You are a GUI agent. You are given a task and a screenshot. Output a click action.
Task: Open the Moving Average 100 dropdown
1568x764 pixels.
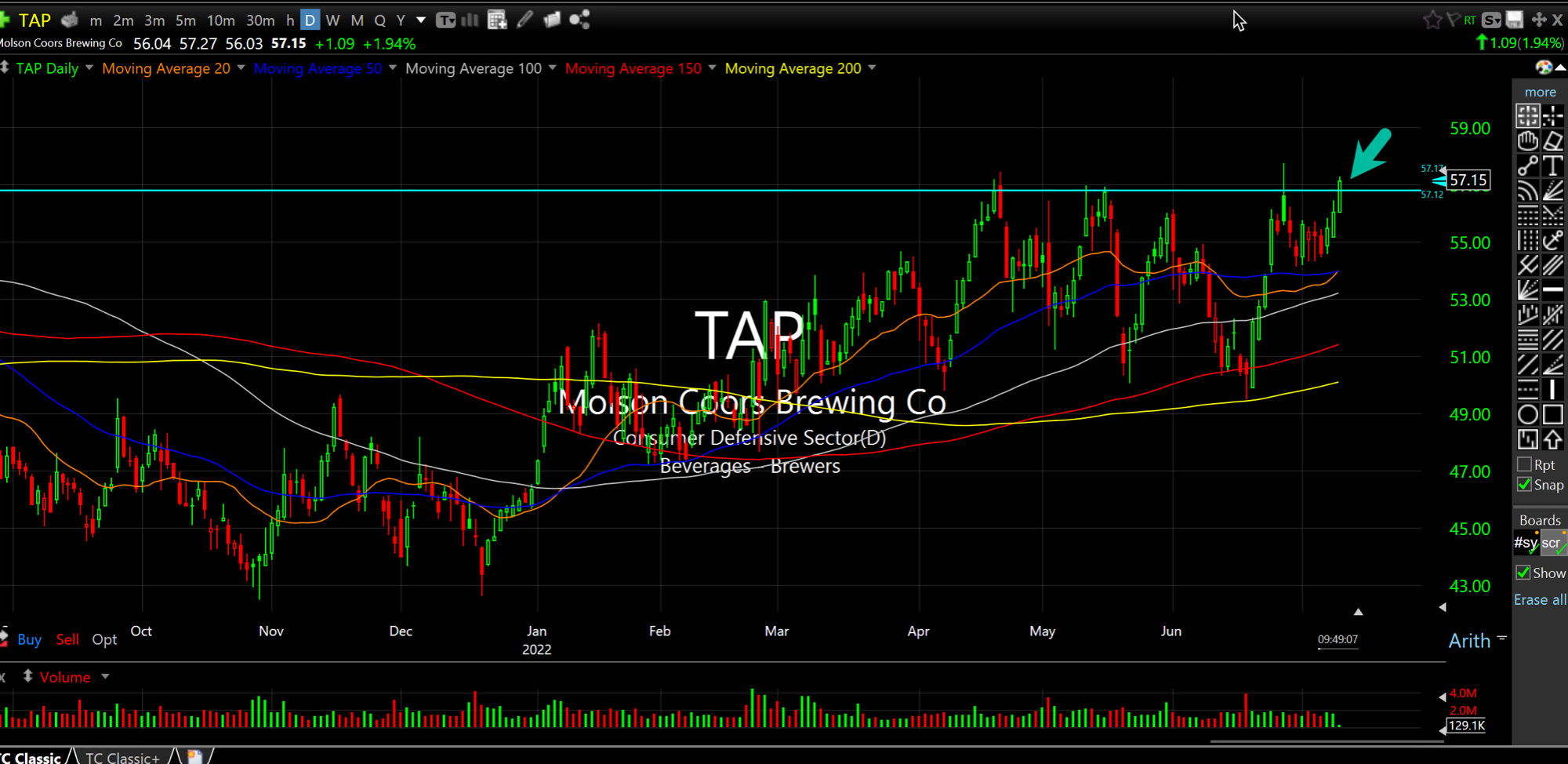click(x=552, y=68)
